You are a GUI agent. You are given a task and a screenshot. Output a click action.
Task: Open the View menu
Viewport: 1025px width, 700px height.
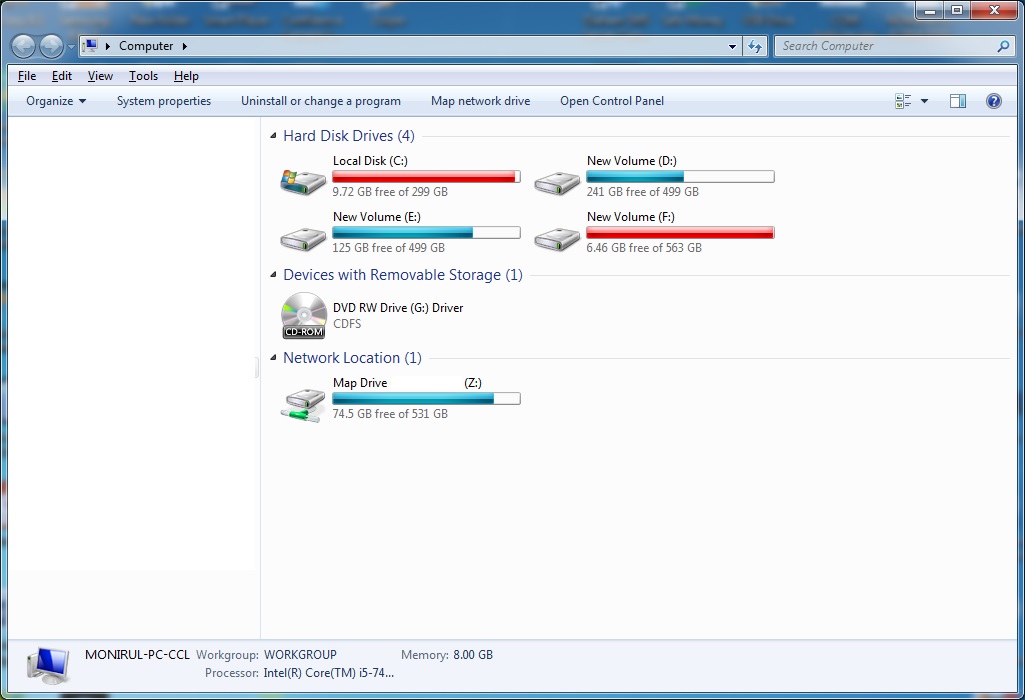(100, 75)
